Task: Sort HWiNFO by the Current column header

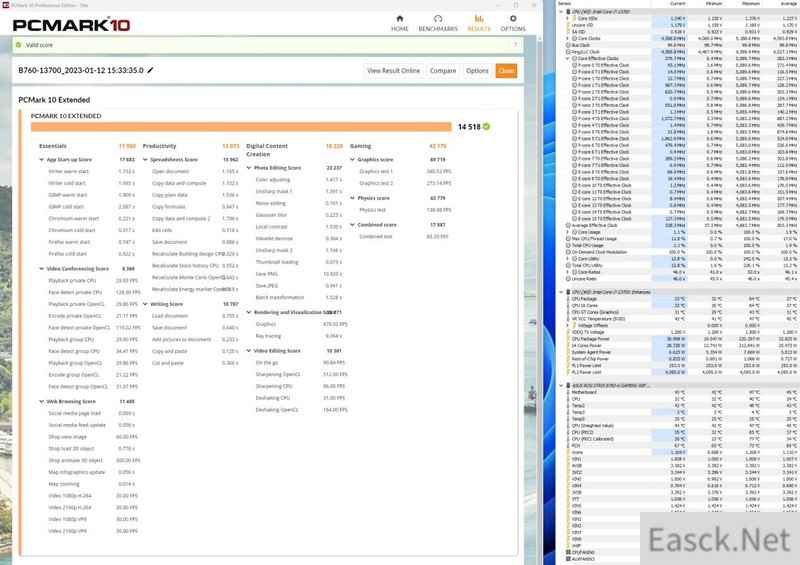Action: [677, 4]
